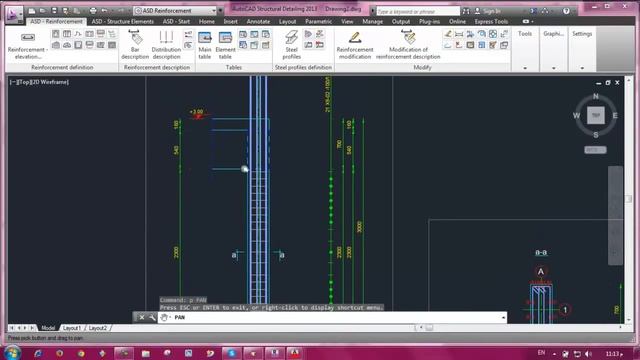Image resolution: width=640 pixels, height=360 pixels.
Task: Click the New drawing quick access icon
Action: click(x=32, y=11)
